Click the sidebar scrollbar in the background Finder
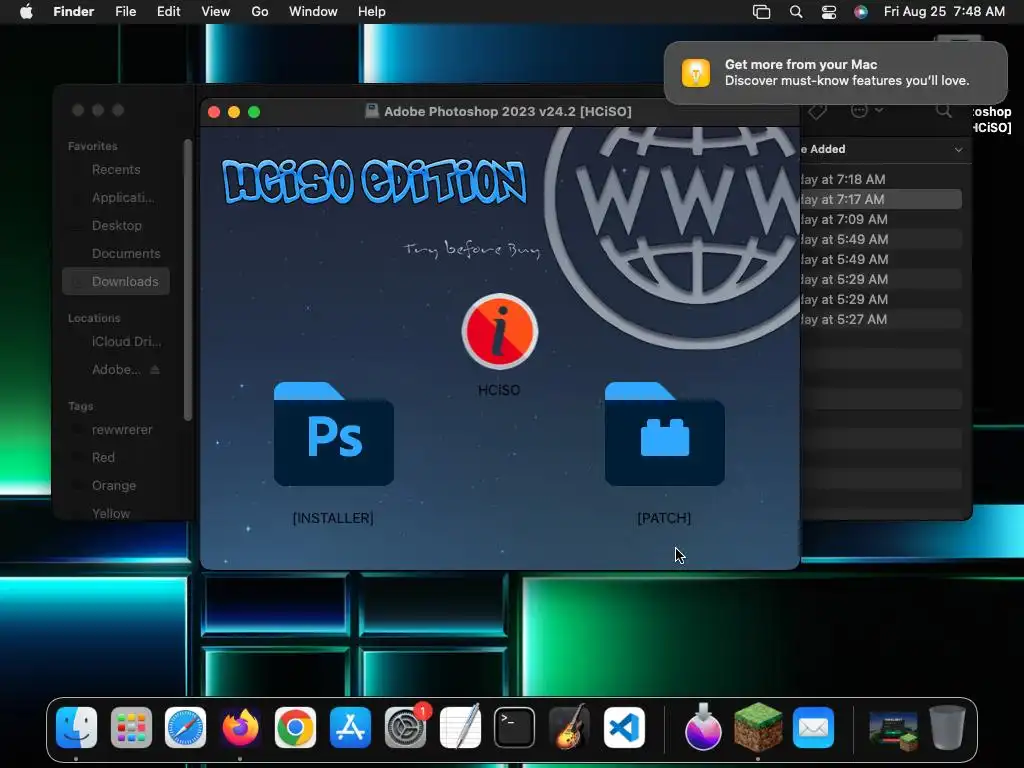Image resolution: width=1024 pixels, height=768 pixels. click(x=188, y=280)
